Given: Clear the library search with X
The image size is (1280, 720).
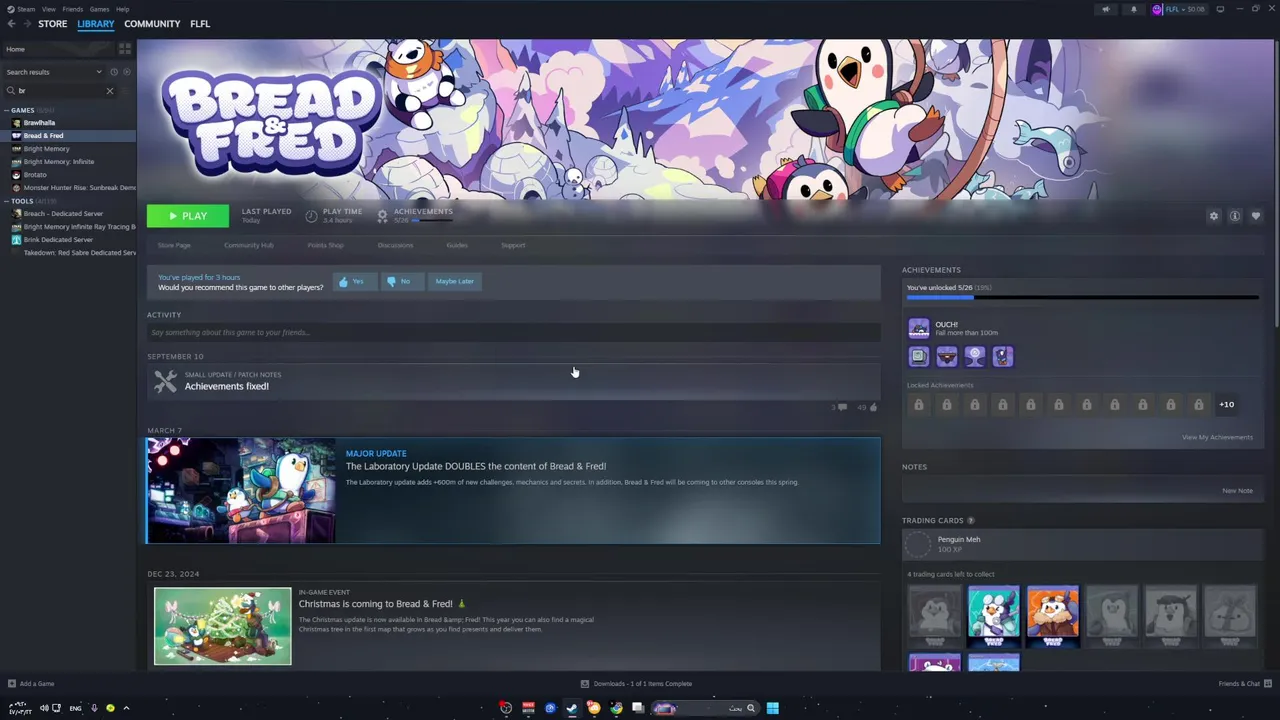Looking at the screenshot, I should tap(110, 91).
